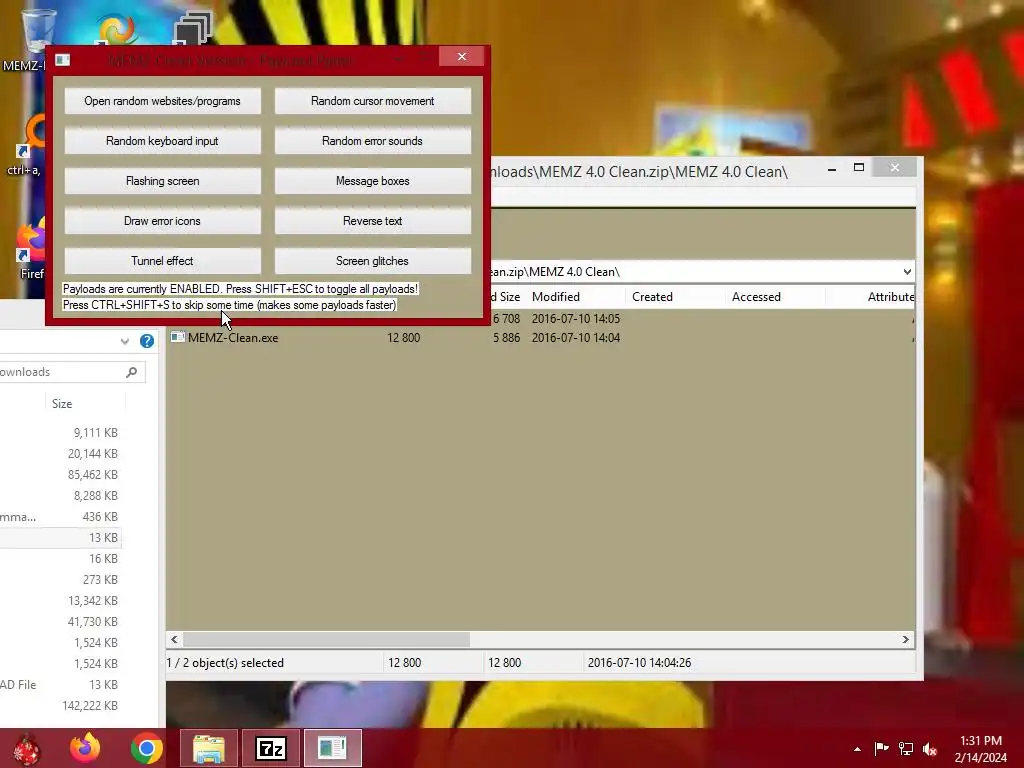
Task: Close the MEMZ Payload Panel window
Action: point(462,57)
